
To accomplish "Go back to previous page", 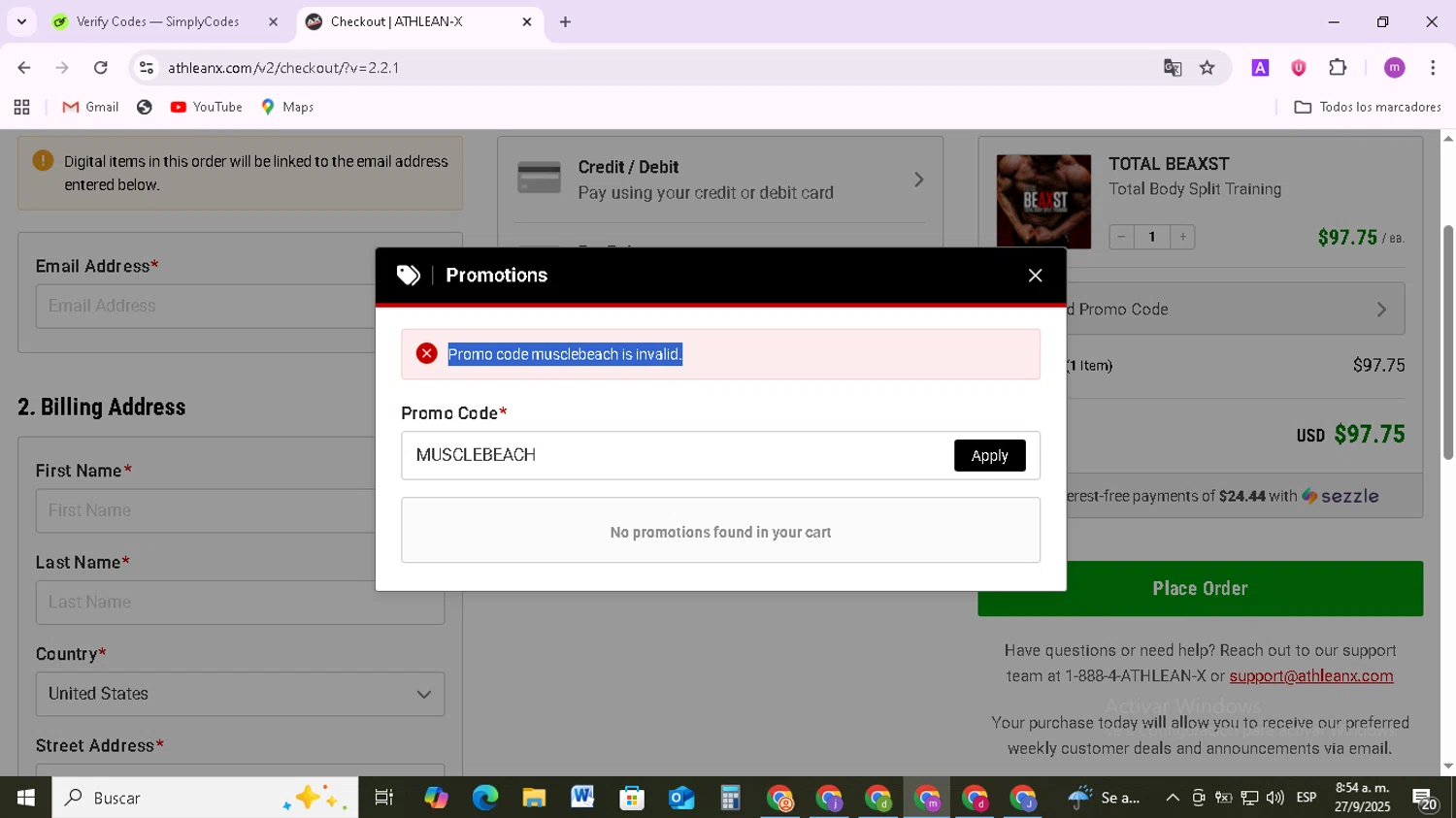I will tap(24, 68).
